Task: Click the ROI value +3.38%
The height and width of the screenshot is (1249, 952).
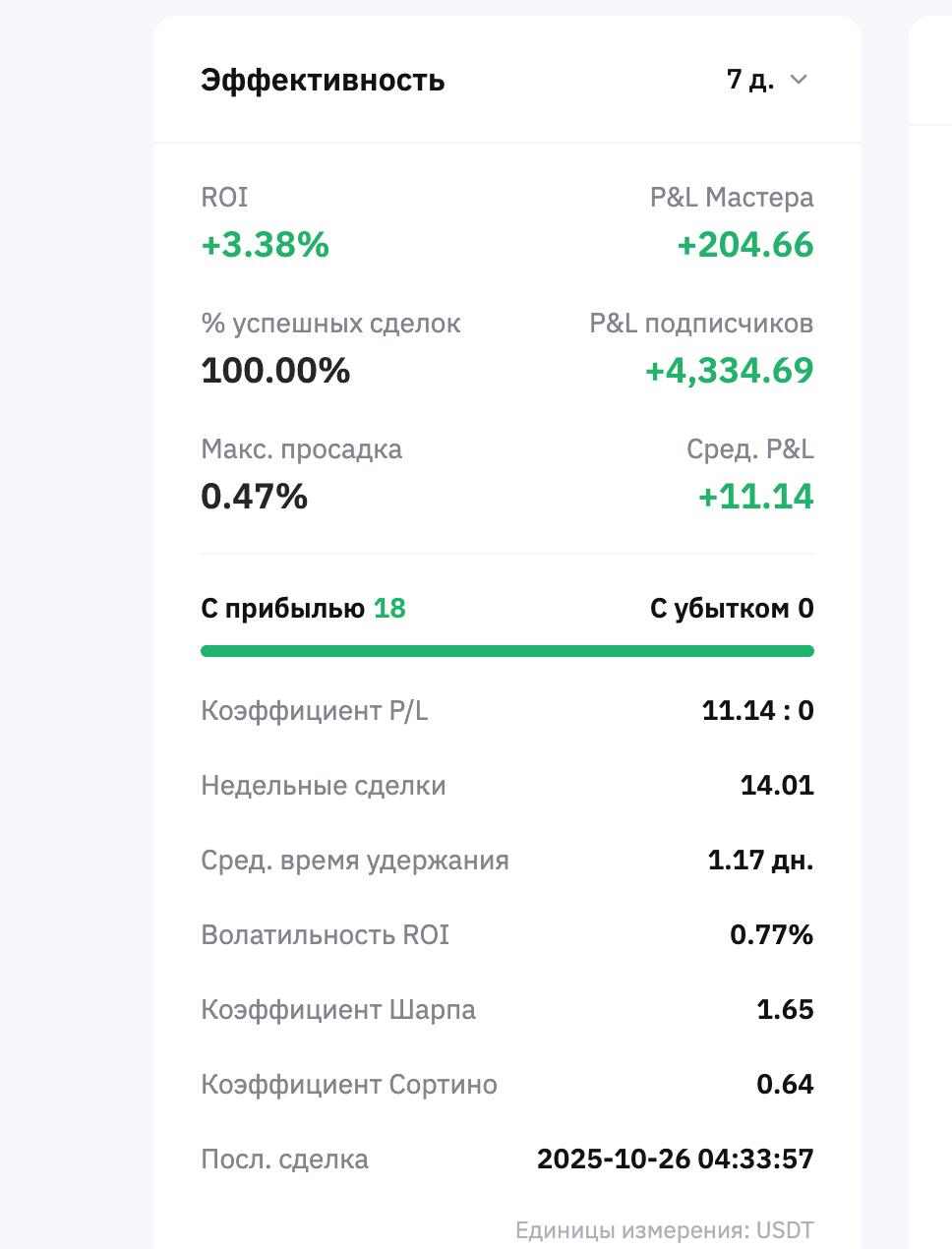Action: (265, 245)
